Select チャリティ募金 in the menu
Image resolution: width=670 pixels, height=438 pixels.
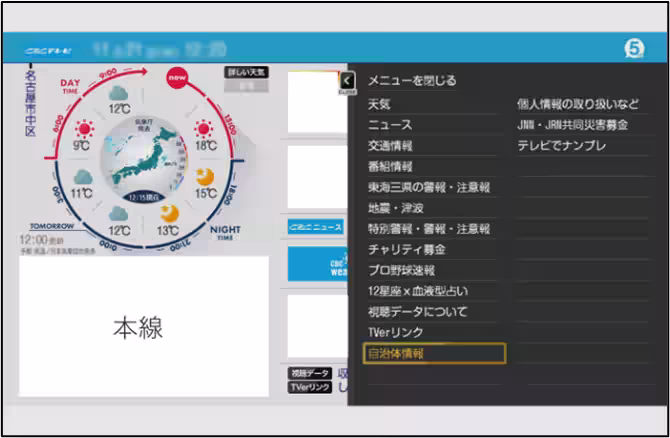pyautogui.click(x=406, y=250)
